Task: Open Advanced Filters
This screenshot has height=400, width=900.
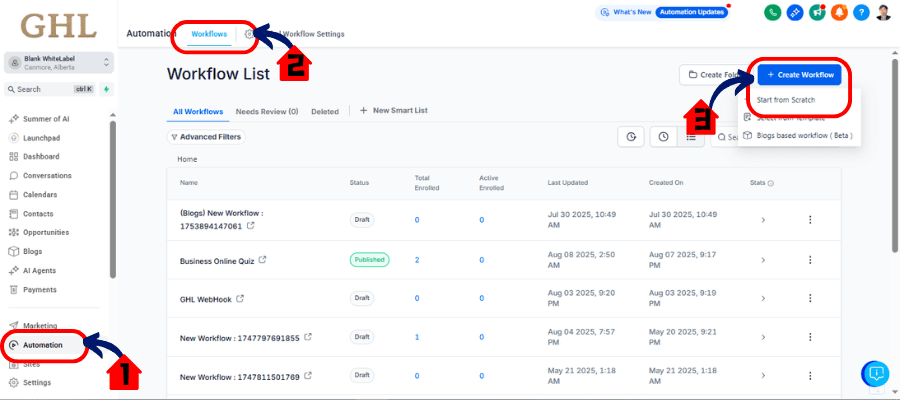Action: click(x=206, y=137)
